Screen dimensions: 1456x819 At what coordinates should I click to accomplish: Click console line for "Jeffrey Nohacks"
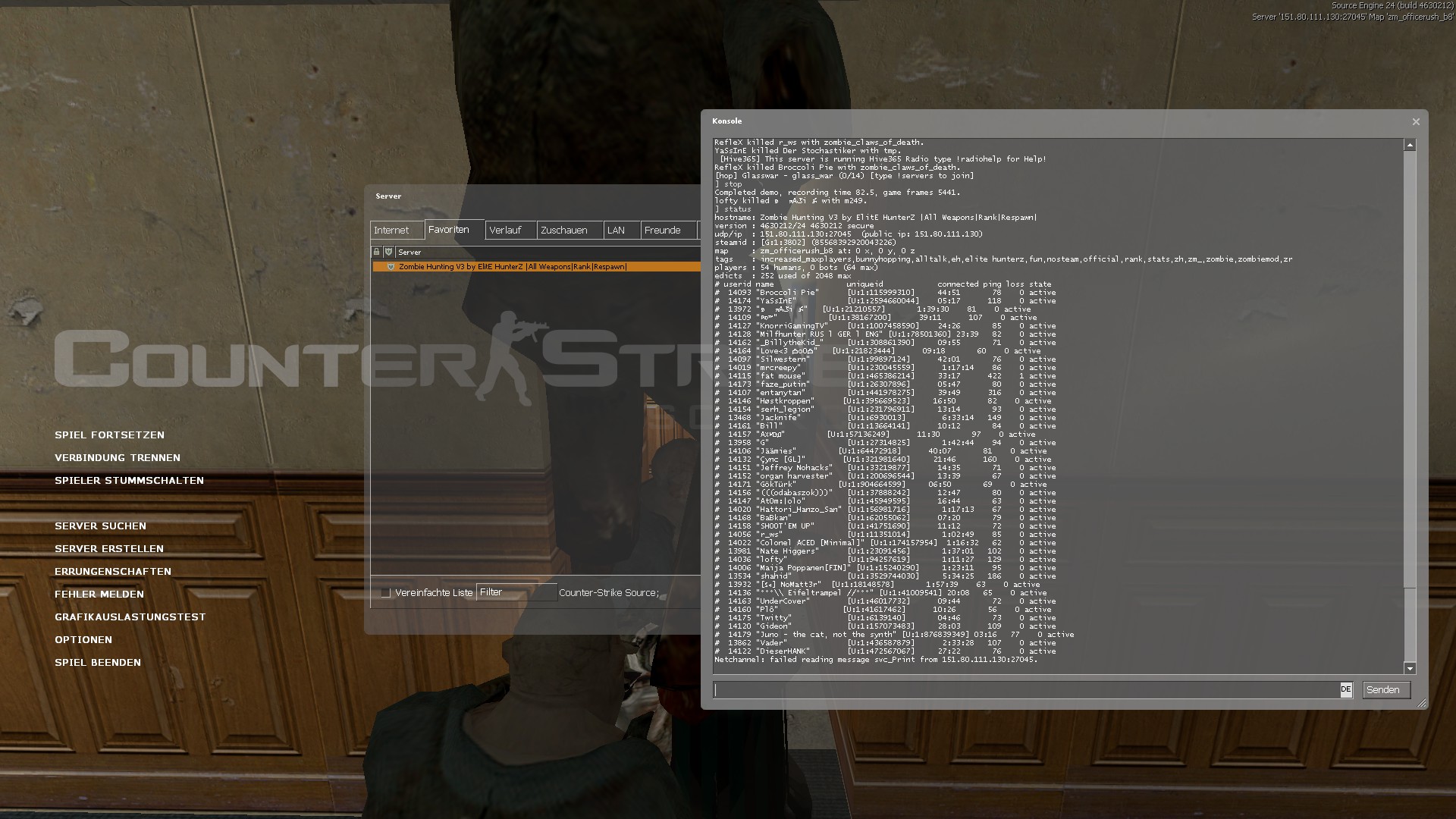(x=885, y=468)
